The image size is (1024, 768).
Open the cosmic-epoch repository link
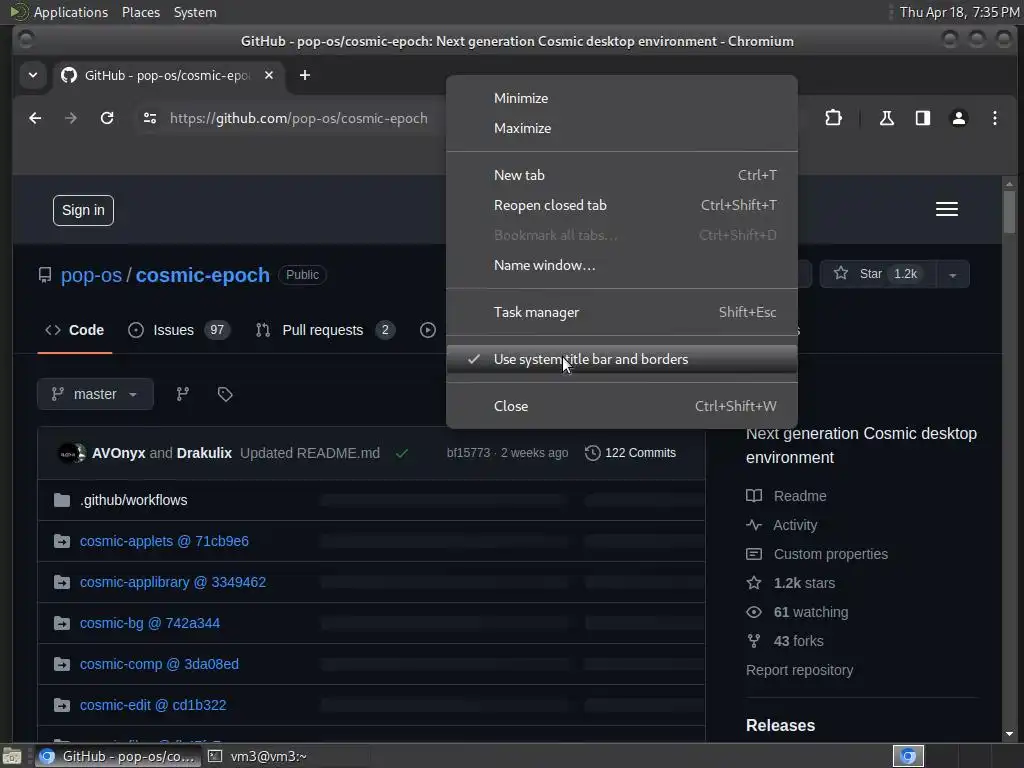click(202, 275)
